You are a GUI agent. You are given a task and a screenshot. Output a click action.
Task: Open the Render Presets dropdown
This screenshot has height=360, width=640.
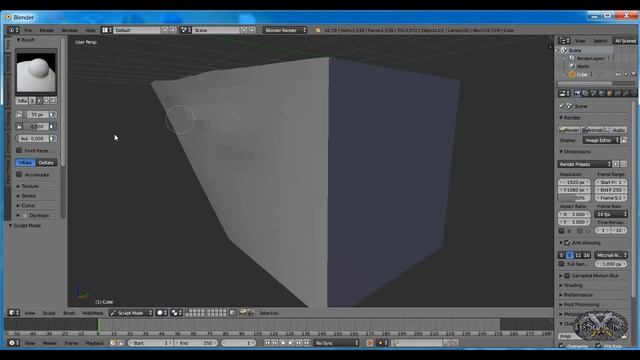pos(584,164)
